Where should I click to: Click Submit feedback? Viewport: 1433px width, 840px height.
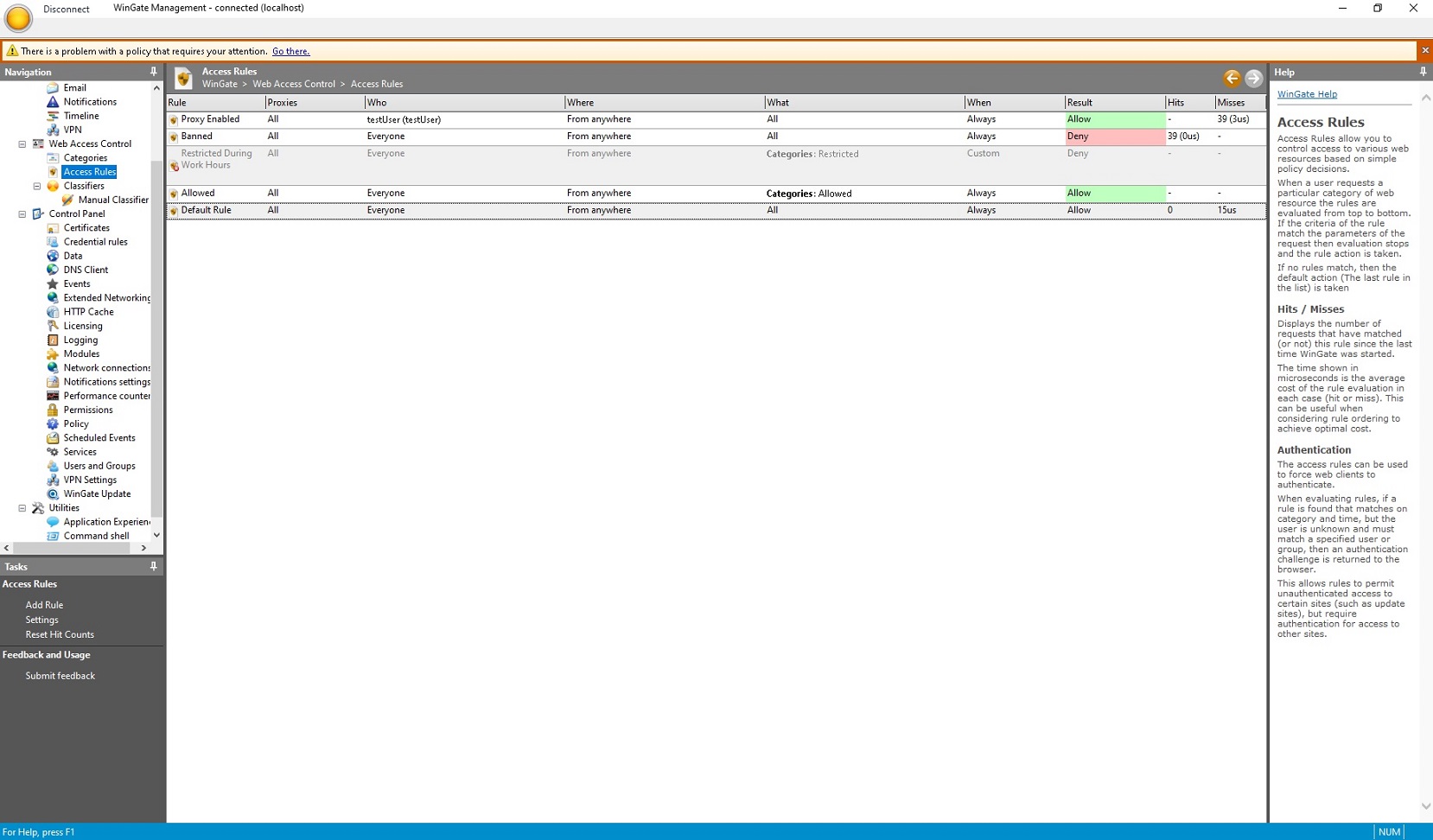tap(60, 676)
